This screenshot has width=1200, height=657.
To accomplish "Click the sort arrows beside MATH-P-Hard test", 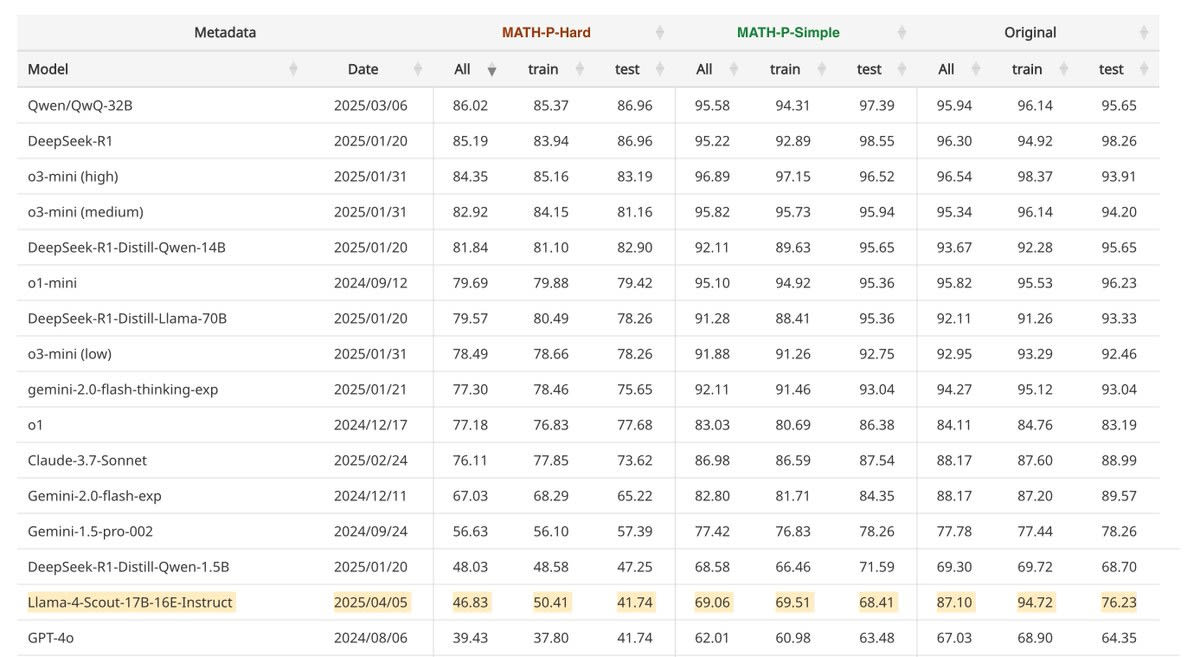I will 659,69.
